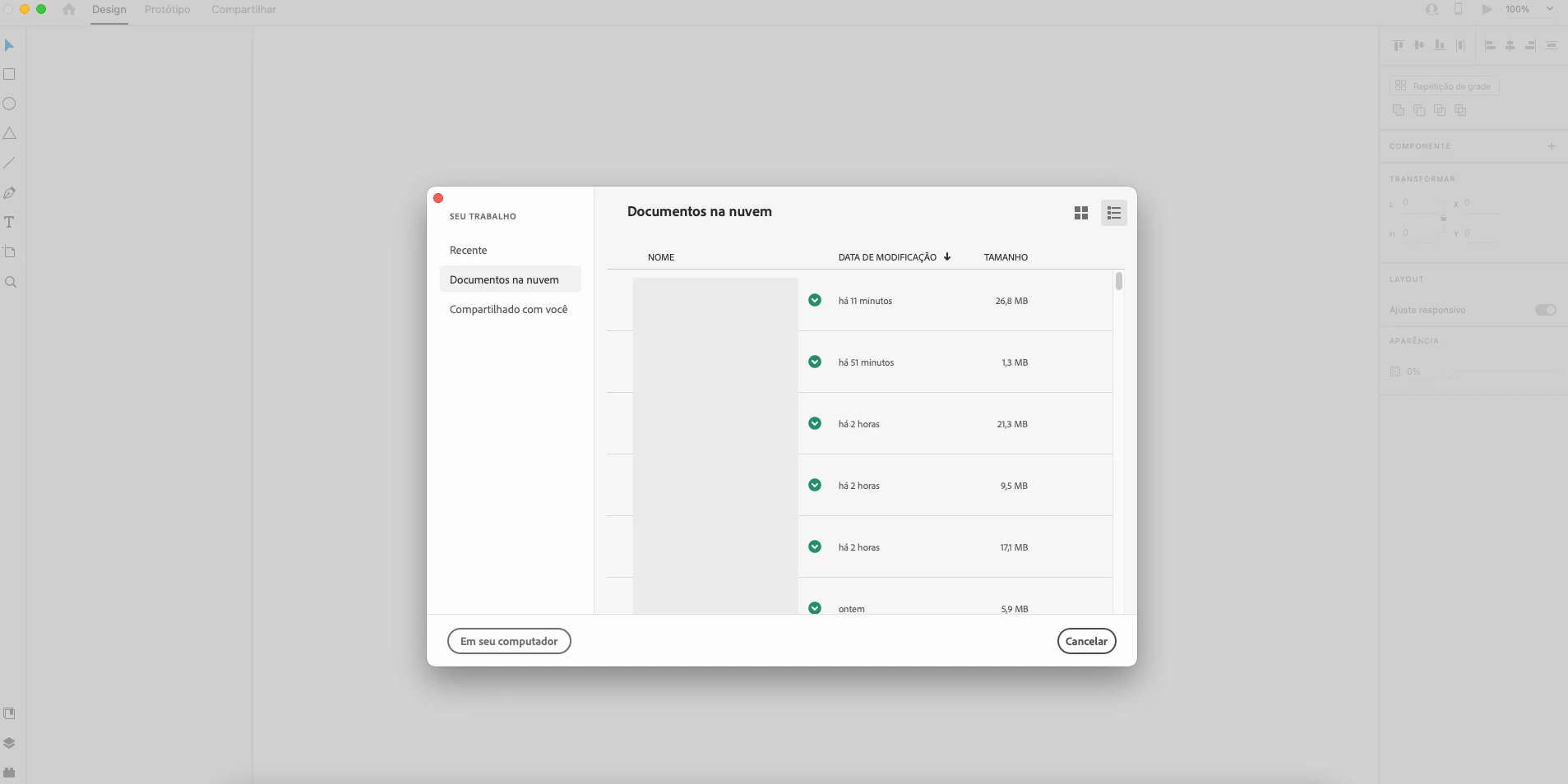This screenshot has height=784, width=1568.
Task: Click the dialog vertical scrollbar
Action: [1119, 282]
